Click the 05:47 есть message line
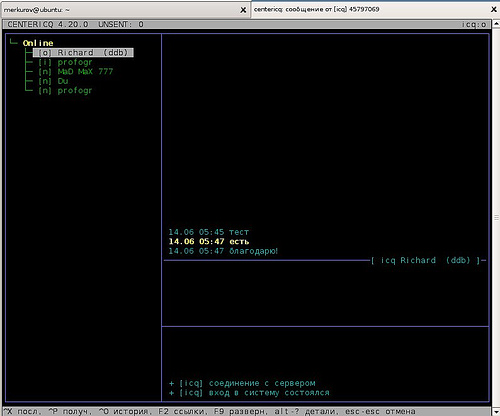This screenshot has width=500, height=416. tap(209, 241)
